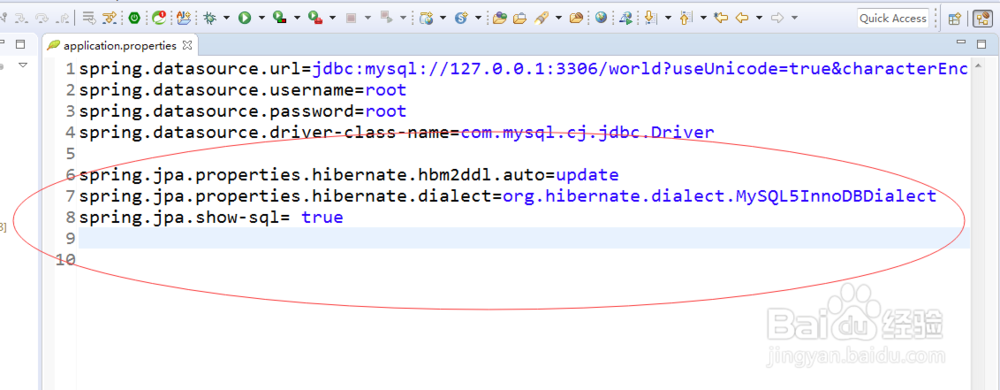Toggle Use Step Filters icon

pyautogui.click(x=110, y=18)
